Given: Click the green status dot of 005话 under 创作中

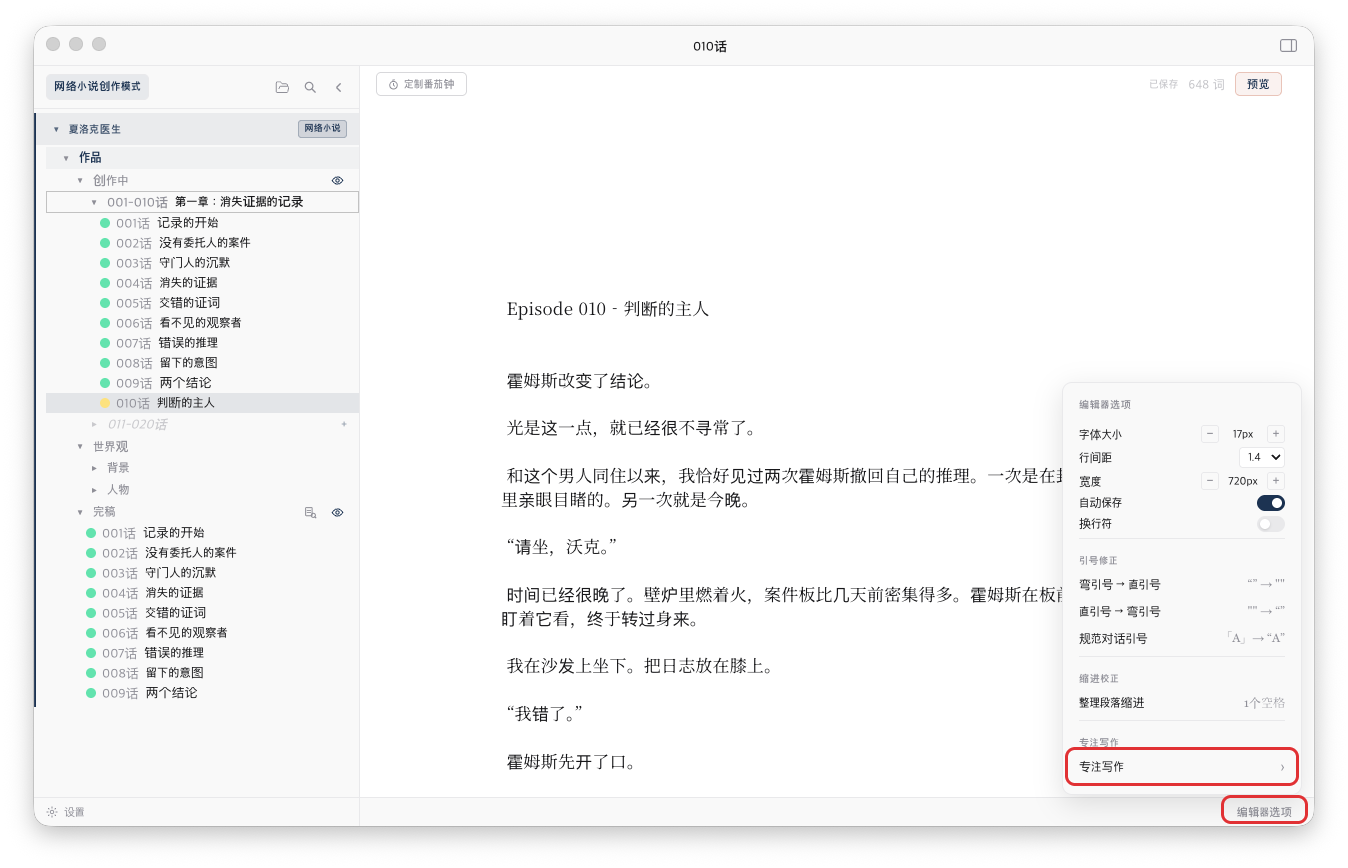Looking at the screenshot, I should coord(105,303).
